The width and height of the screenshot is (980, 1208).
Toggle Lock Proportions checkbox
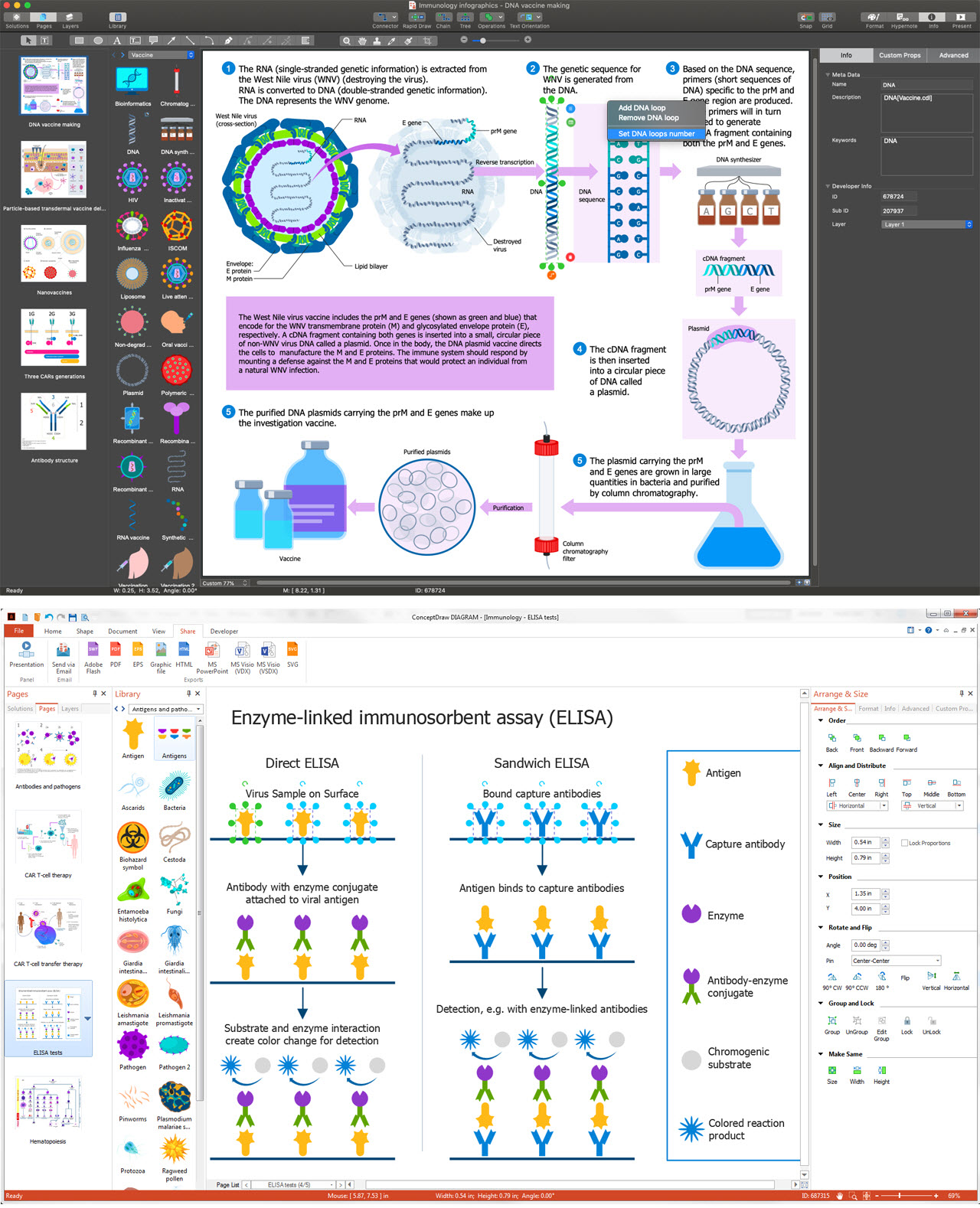coord(904,843)
